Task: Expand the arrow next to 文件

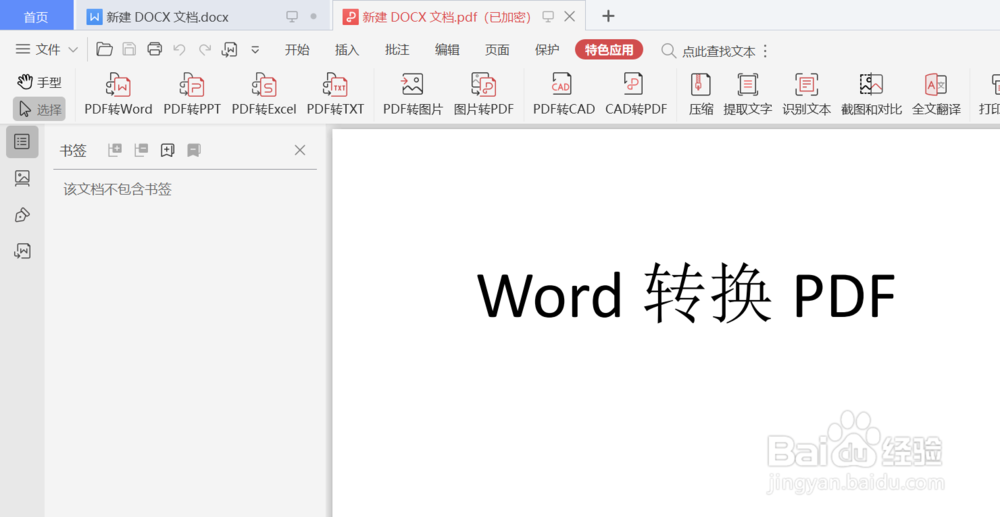Action: [x=73, y=50]
